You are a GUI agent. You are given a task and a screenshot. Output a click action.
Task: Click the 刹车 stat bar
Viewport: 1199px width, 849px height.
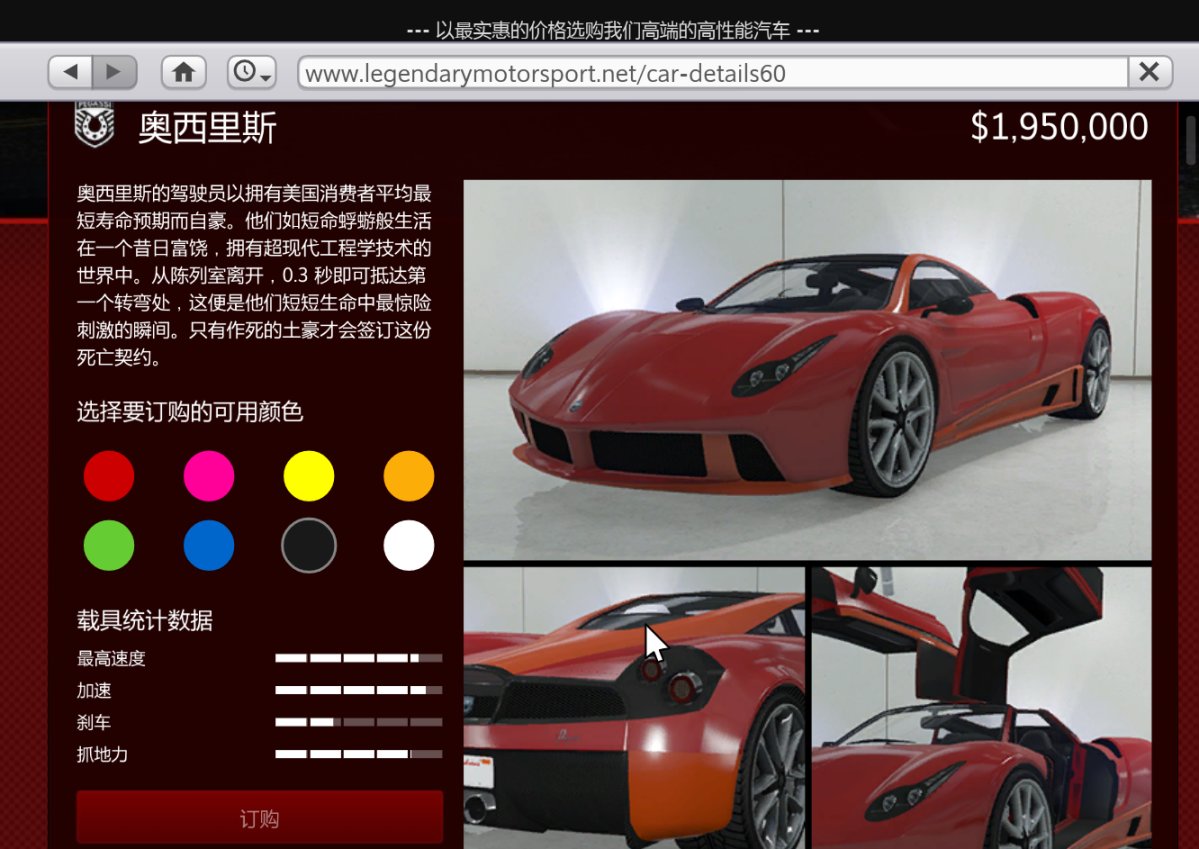359,722
